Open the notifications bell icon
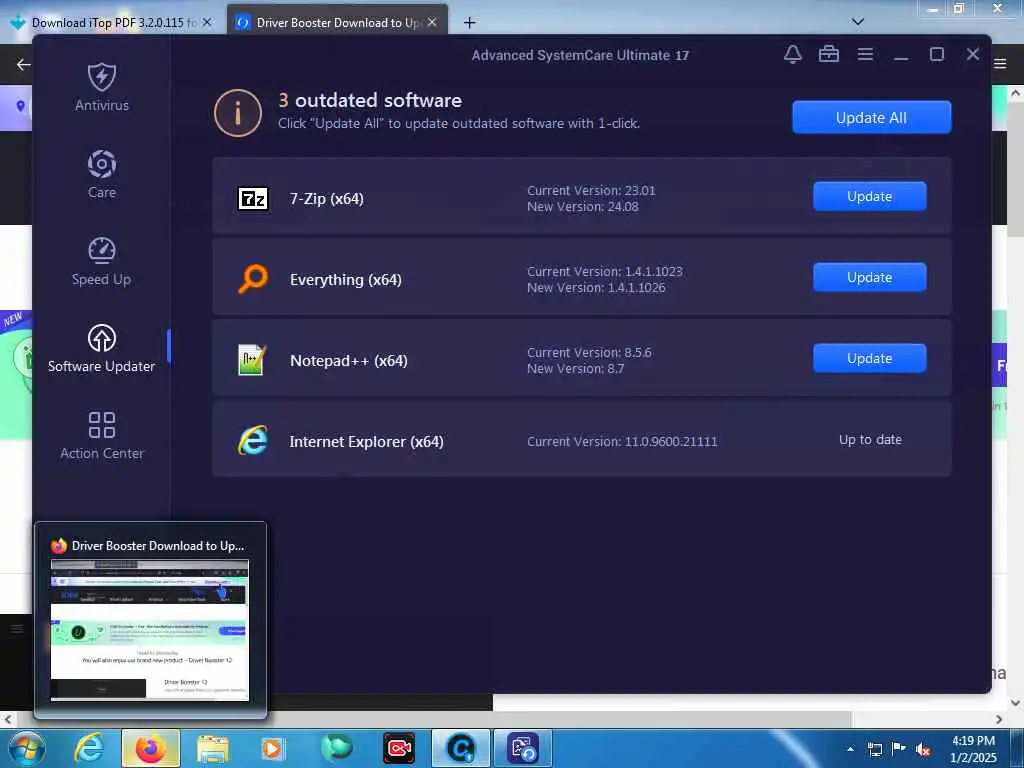Screen dimensions: 1024x768 793,54
